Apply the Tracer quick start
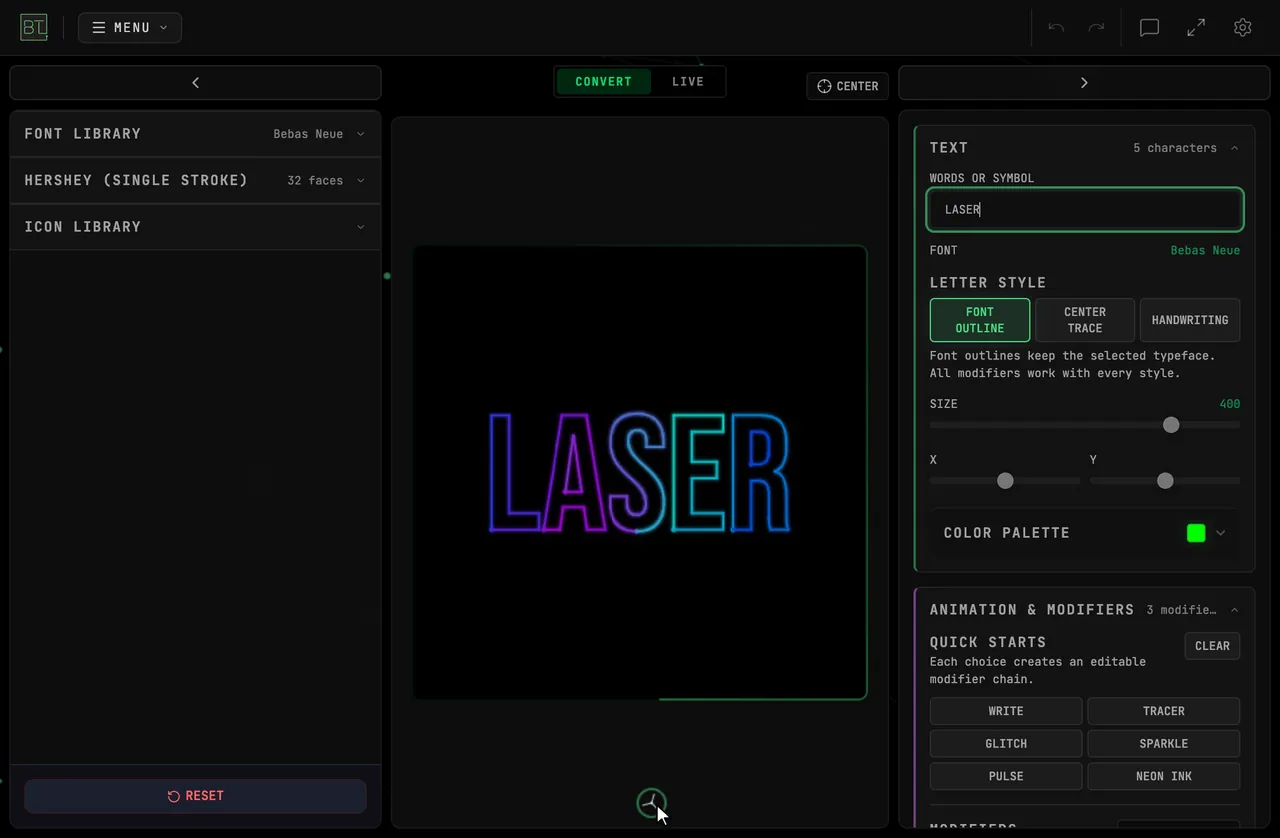The width and height of the screenshot is (1280, 838). pos(1164,711)
